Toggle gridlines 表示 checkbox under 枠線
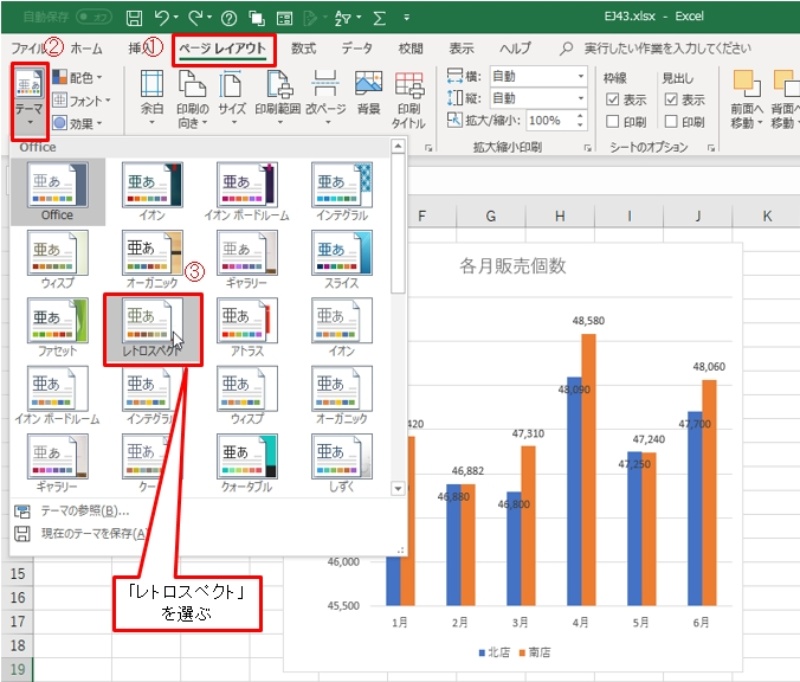Screen dimensions: 800x682 [613, 100]
